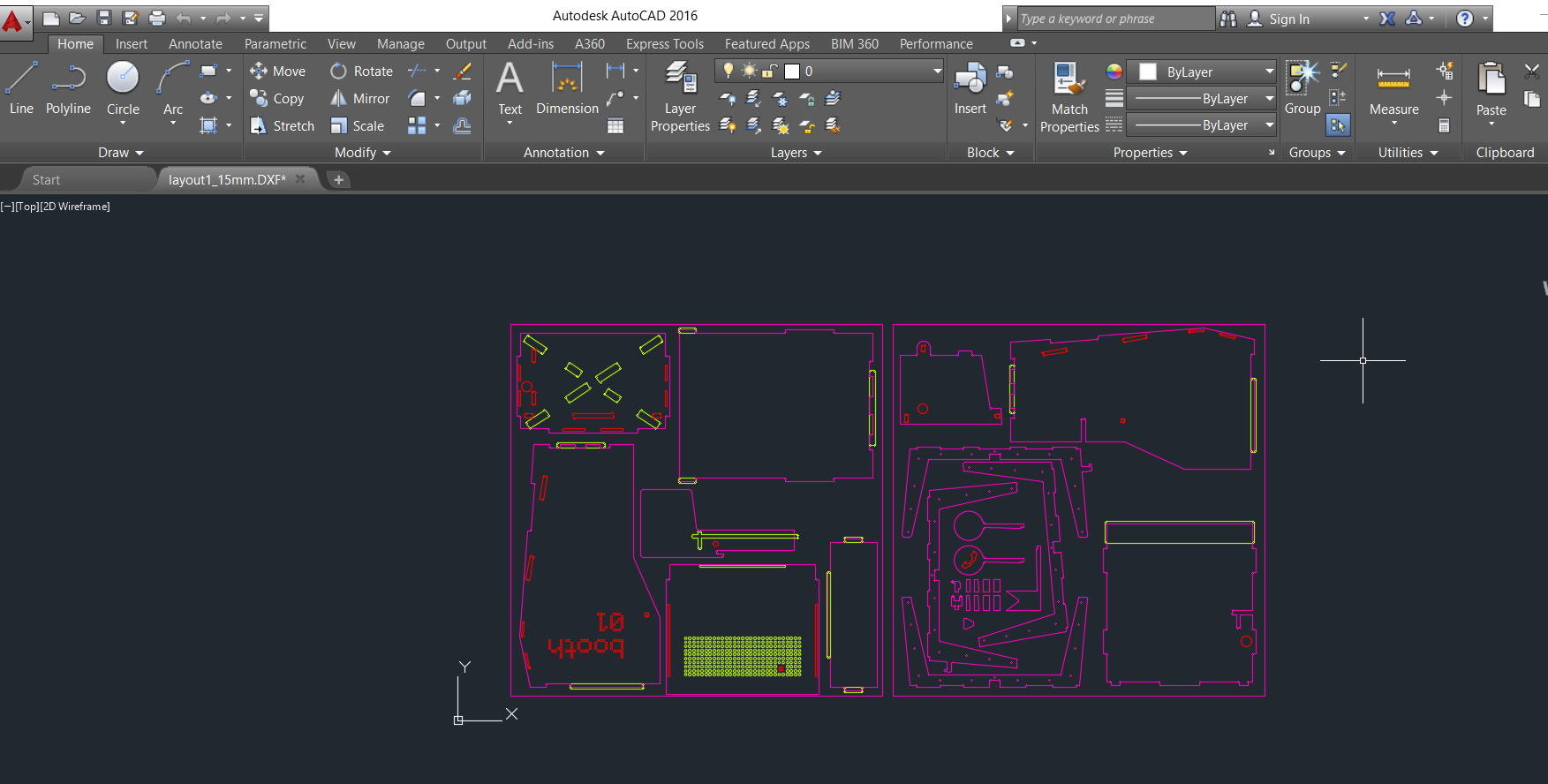Open the ByLayer object color dropdown

(x=1269, y=72)
